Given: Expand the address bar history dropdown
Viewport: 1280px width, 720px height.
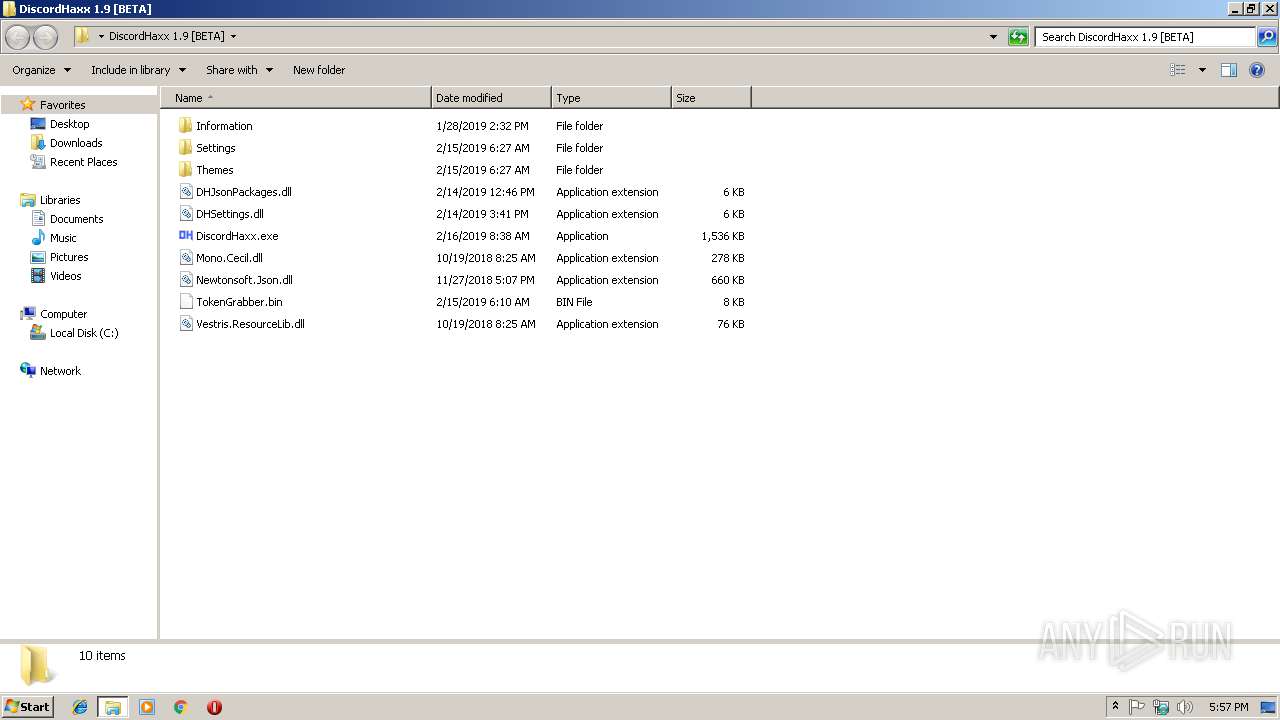Looking at the screenshot, I should [993, 37].
